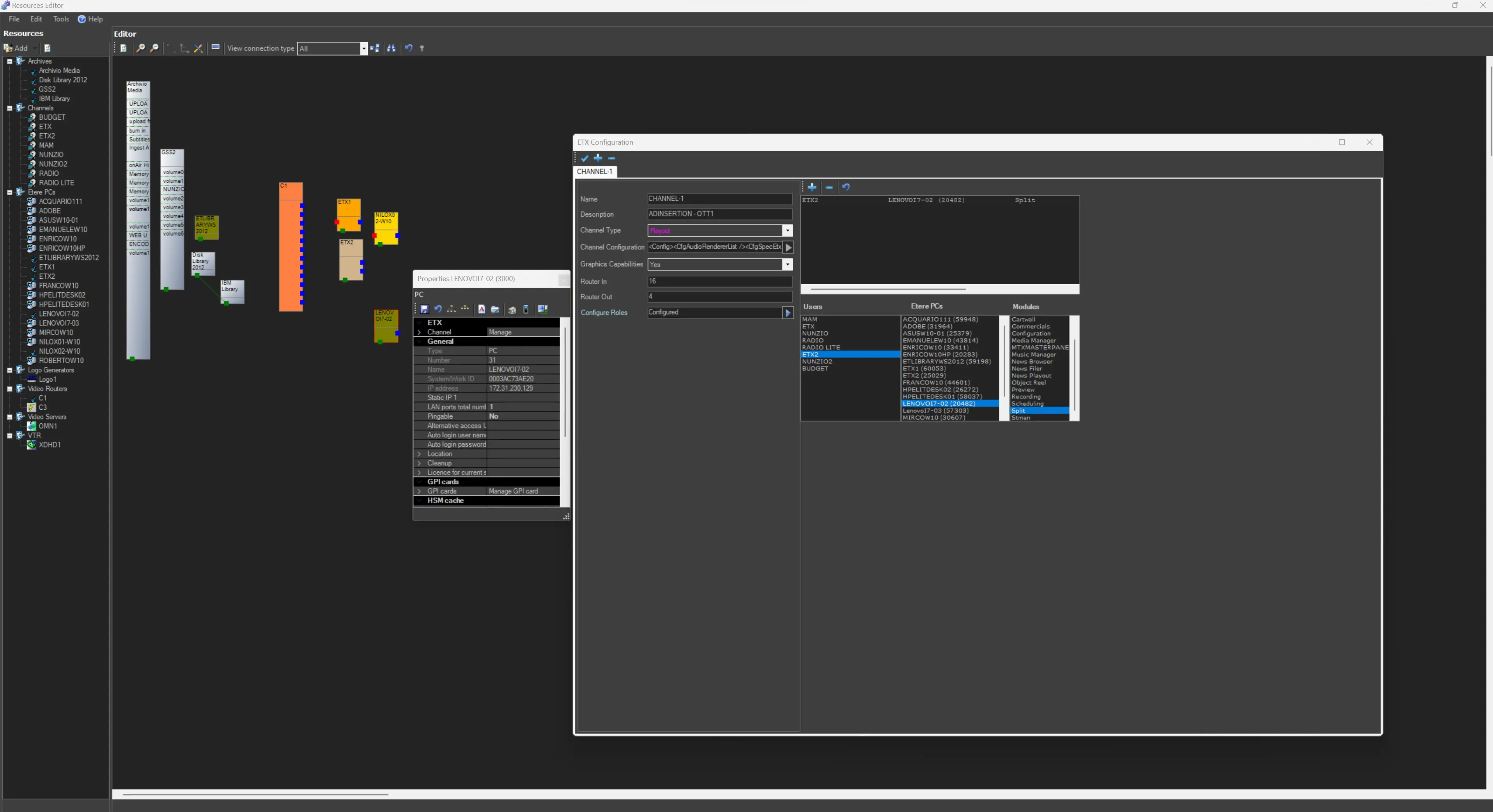Click the binoculars find icon

point(391,48)
